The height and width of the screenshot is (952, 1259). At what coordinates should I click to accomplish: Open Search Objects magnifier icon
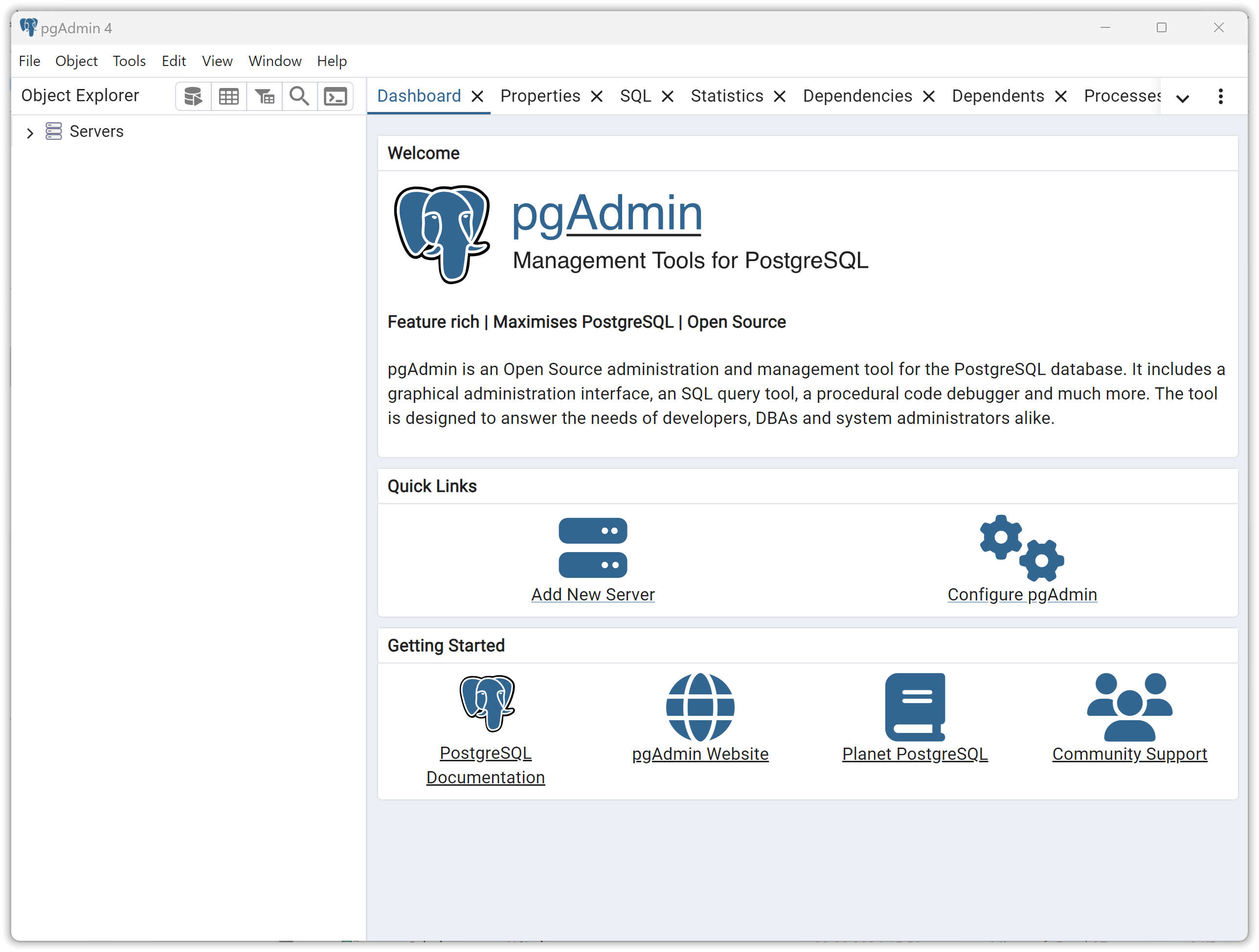click(x=299, y=96)
